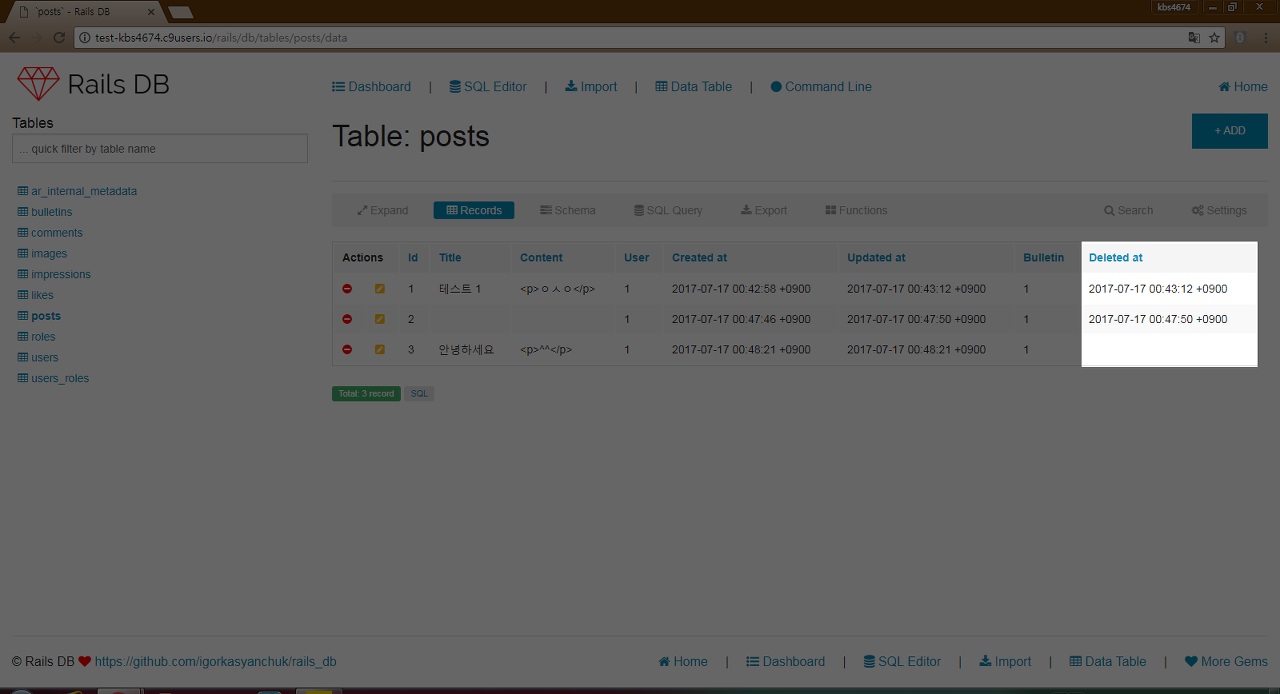The image size is (1280, 694).
Task: Switch to the Schema tab
Action: click(568, 210)
